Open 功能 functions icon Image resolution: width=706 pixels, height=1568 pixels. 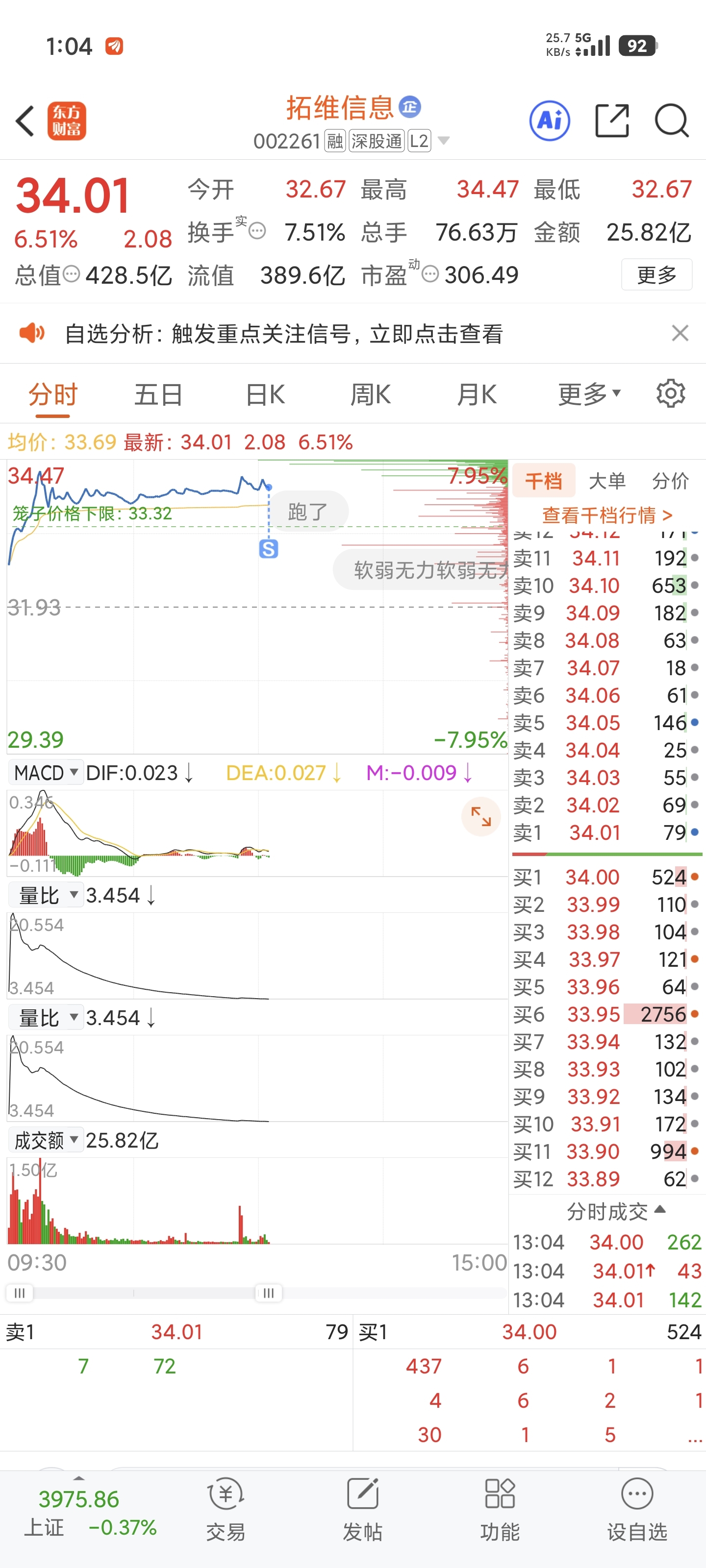pyautogui.click(x=500, y=1510)
